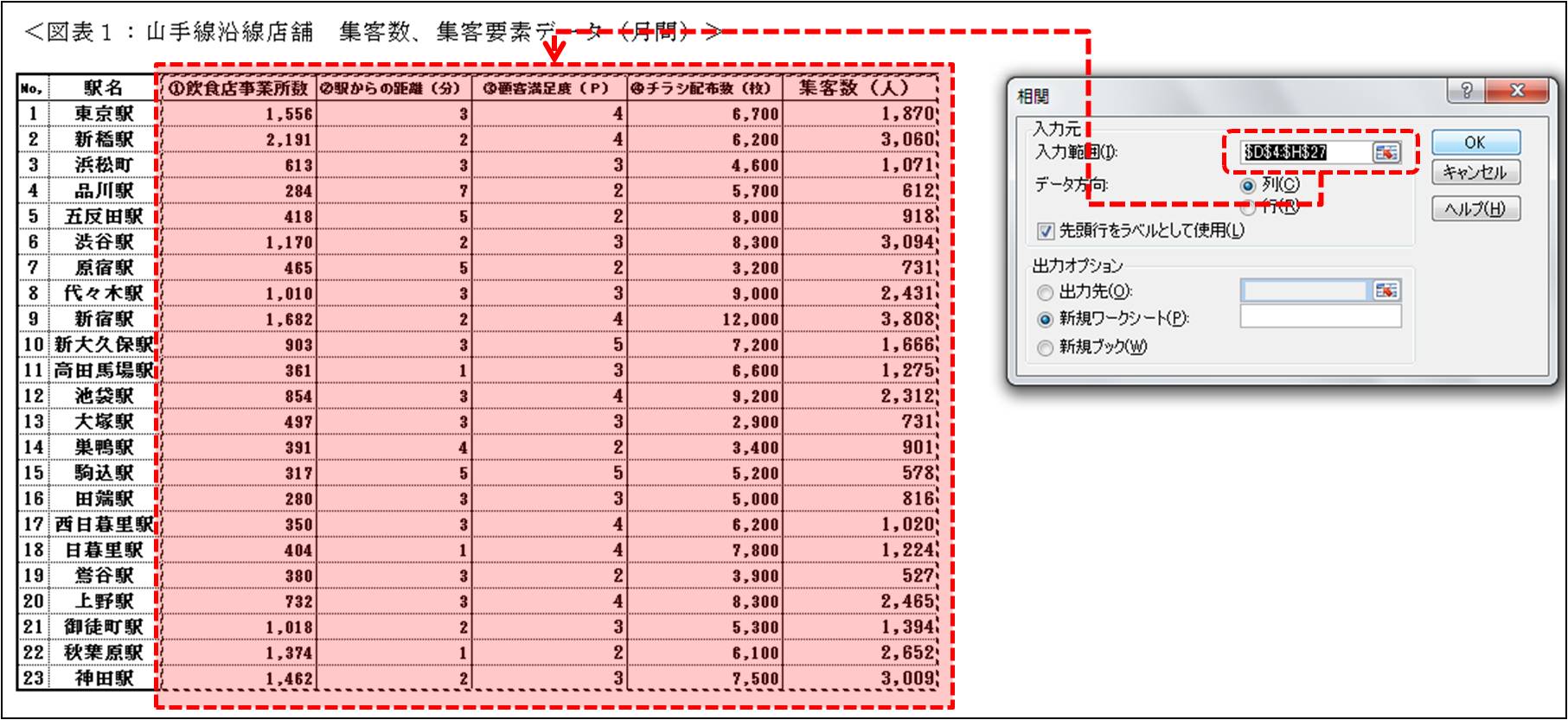
Task: Choose the 出力先(O) output option
Action: click(x=1045, y=293)
